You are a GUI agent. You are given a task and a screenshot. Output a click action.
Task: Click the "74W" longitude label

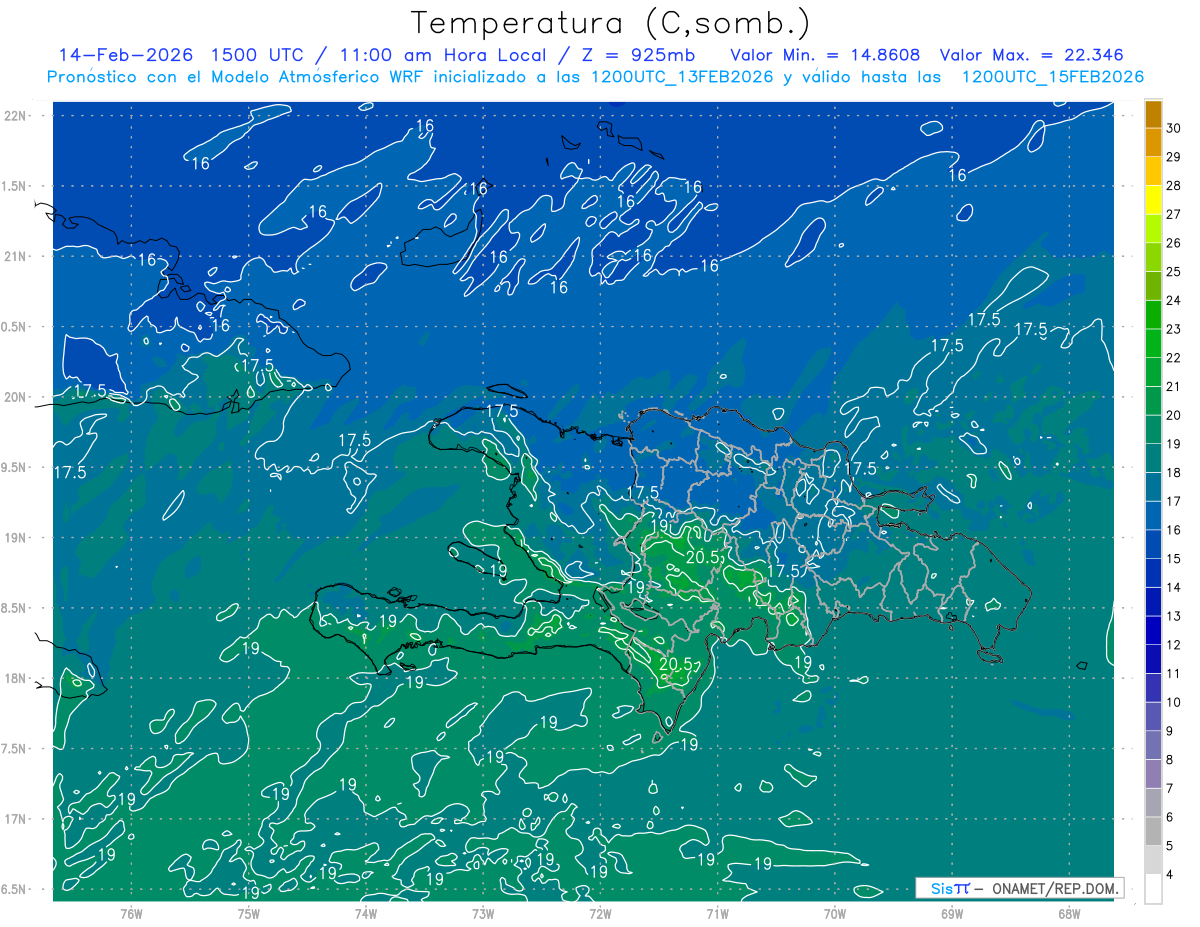tap(365, 913)
